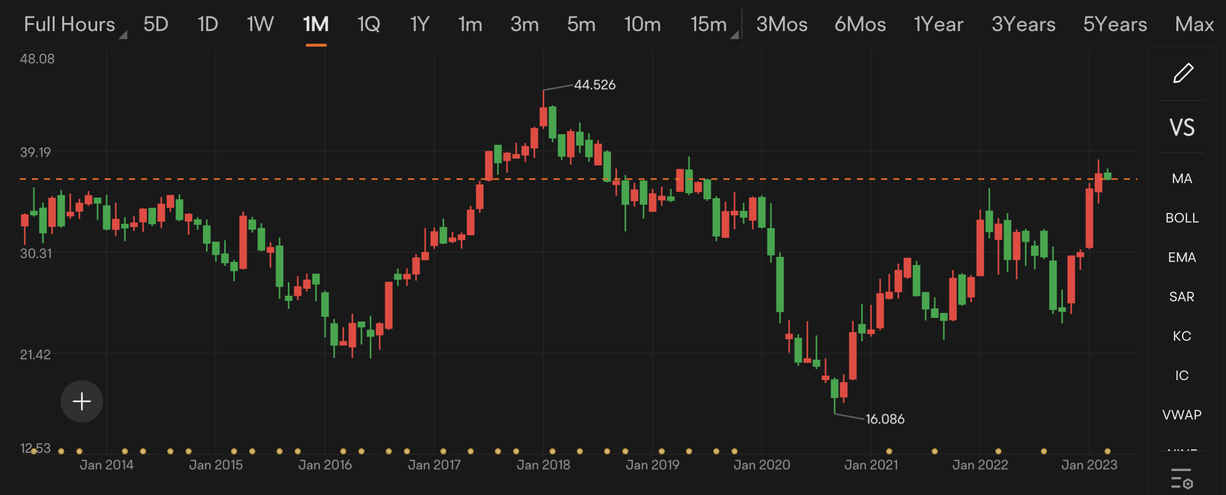Click the 39.19 axis value
Image resolution: width=1226 pixels, height=495 pixels.
point(37,152)
